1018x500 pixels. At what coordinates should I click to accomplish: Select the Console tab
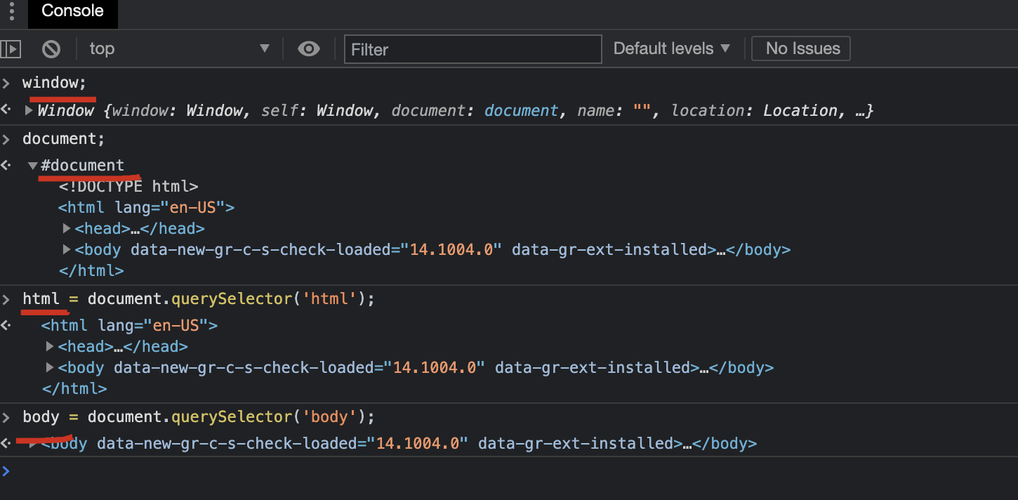73,11
